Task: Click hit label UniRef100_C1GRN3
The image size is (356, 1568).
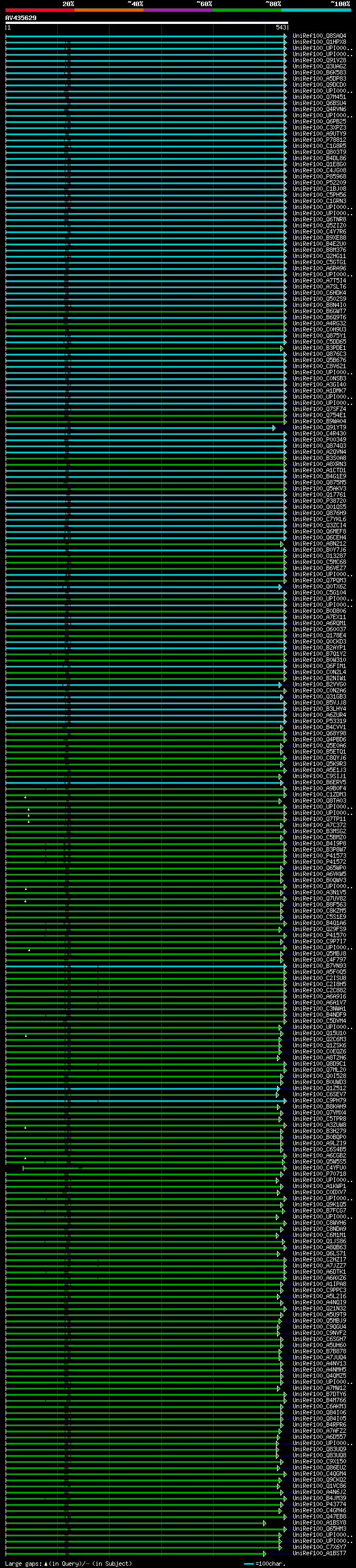Action: (x=319, y=201)
